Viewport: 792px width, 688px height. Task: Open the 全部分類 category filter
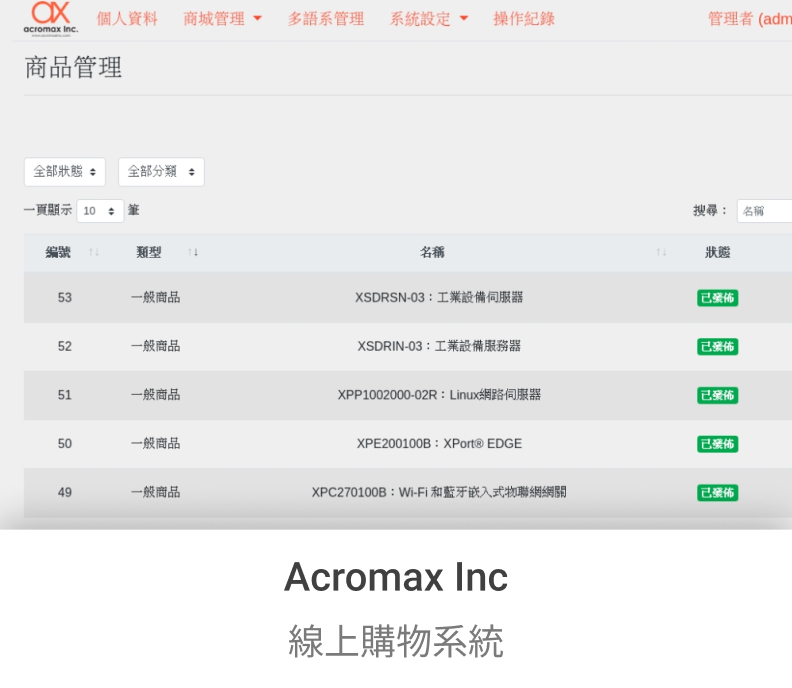click(161, 172)
